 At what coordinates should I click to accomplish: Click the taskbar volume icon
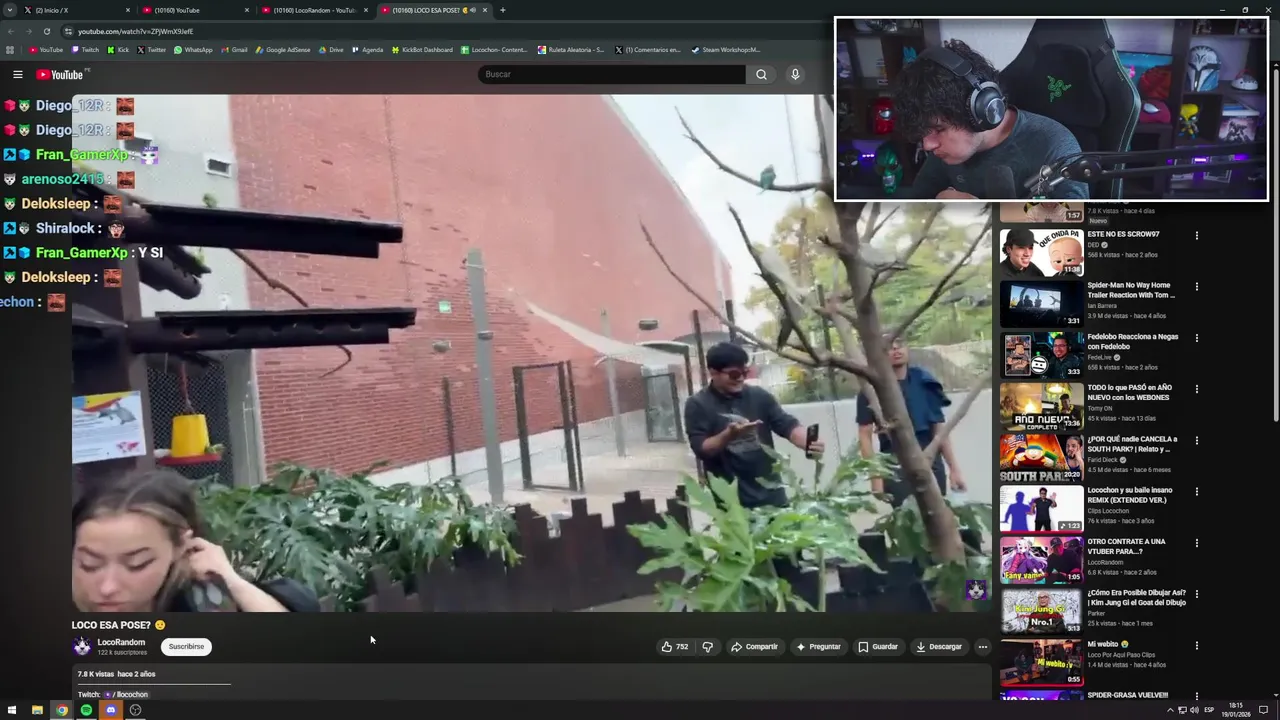click(1194, 710)
